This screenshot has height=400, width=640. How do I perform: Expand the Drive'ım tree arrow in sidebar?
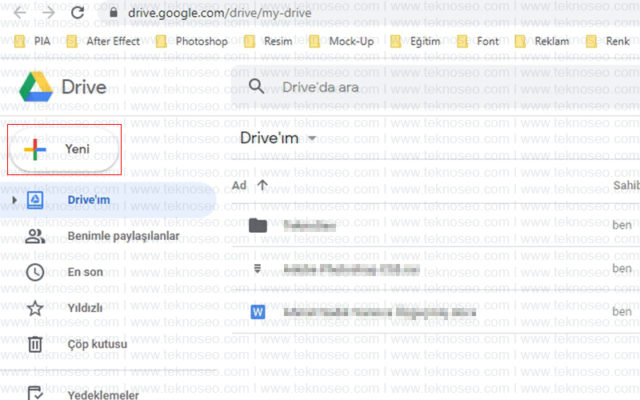pyautogui.click(x=14, y=200)
